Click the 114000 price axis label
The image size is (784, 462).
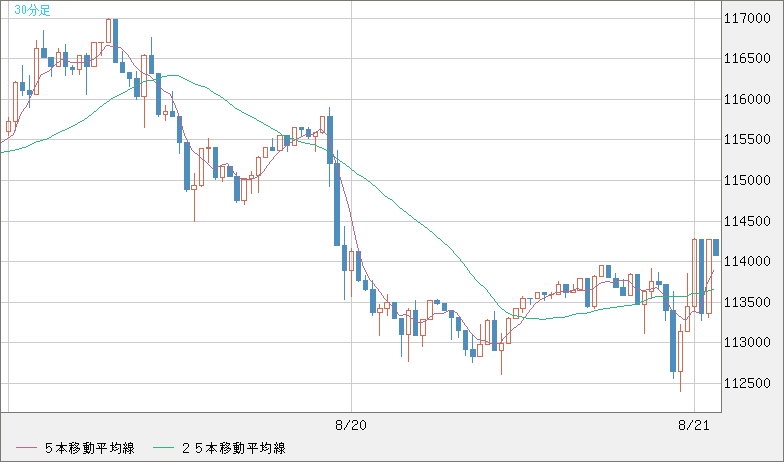[x=748, y=261]
